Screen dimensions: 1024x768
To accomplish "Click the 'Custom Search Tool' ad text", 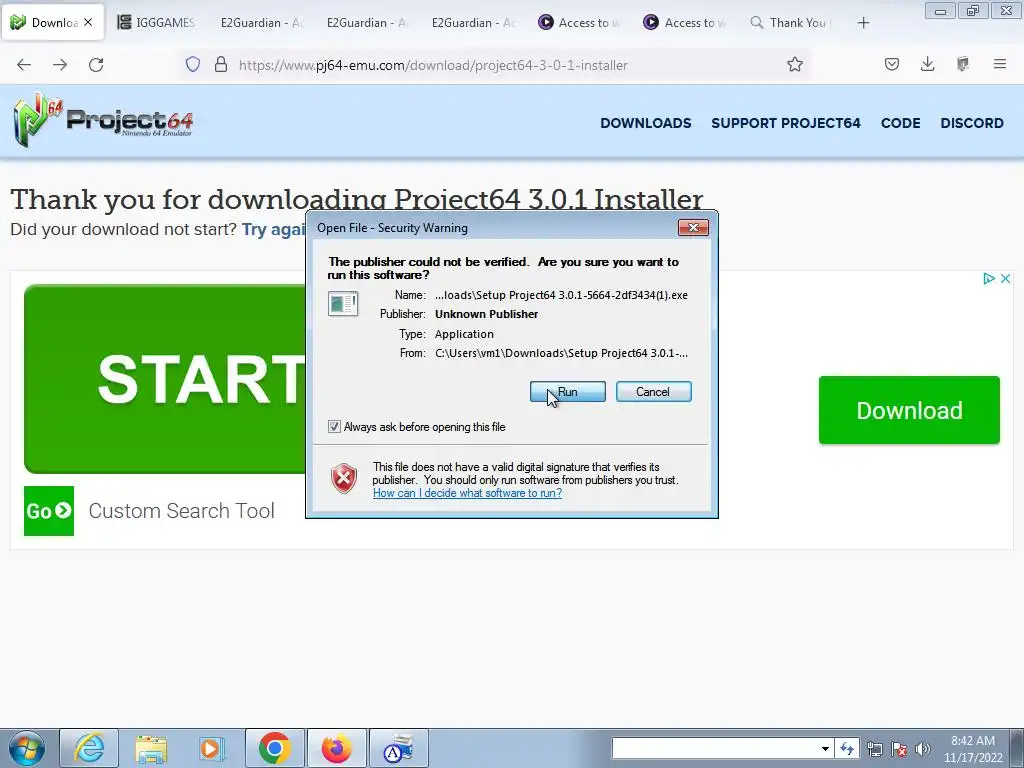I will [x=182, y=511].
